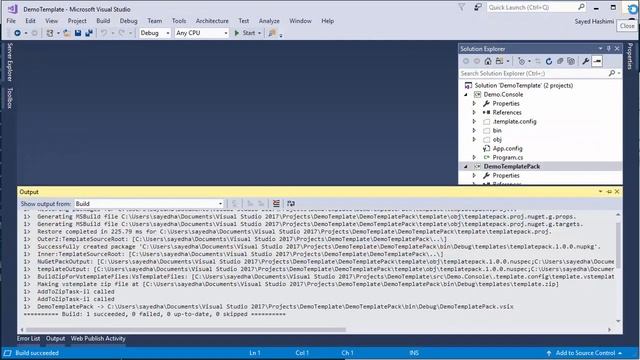Open the Debug configuration dropdown

point(155,33)
